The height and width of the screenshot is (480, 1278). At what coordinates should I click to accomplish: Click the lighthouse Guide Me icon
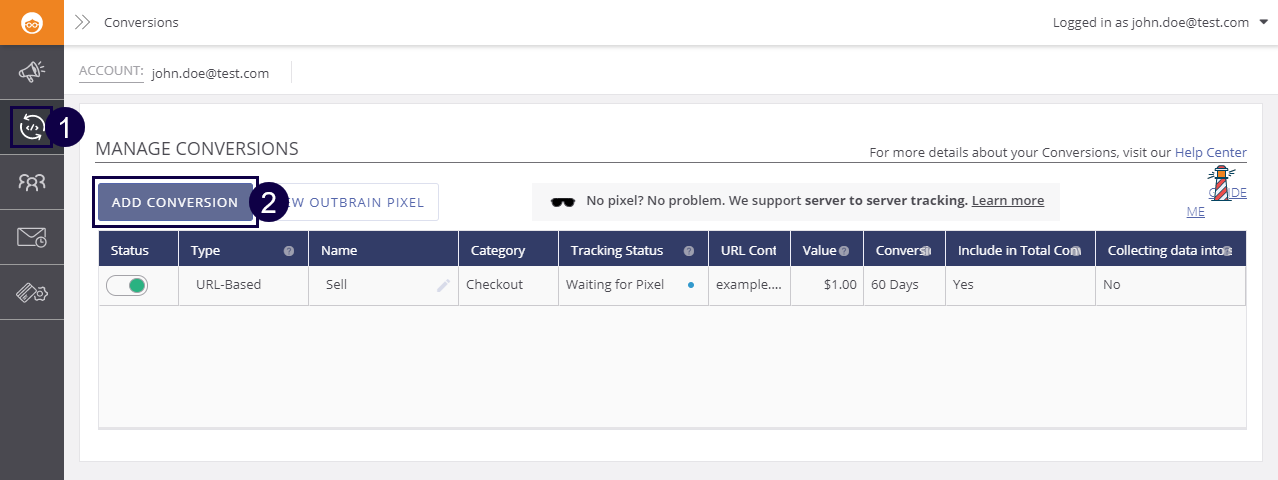click(x=1220, y=183)
